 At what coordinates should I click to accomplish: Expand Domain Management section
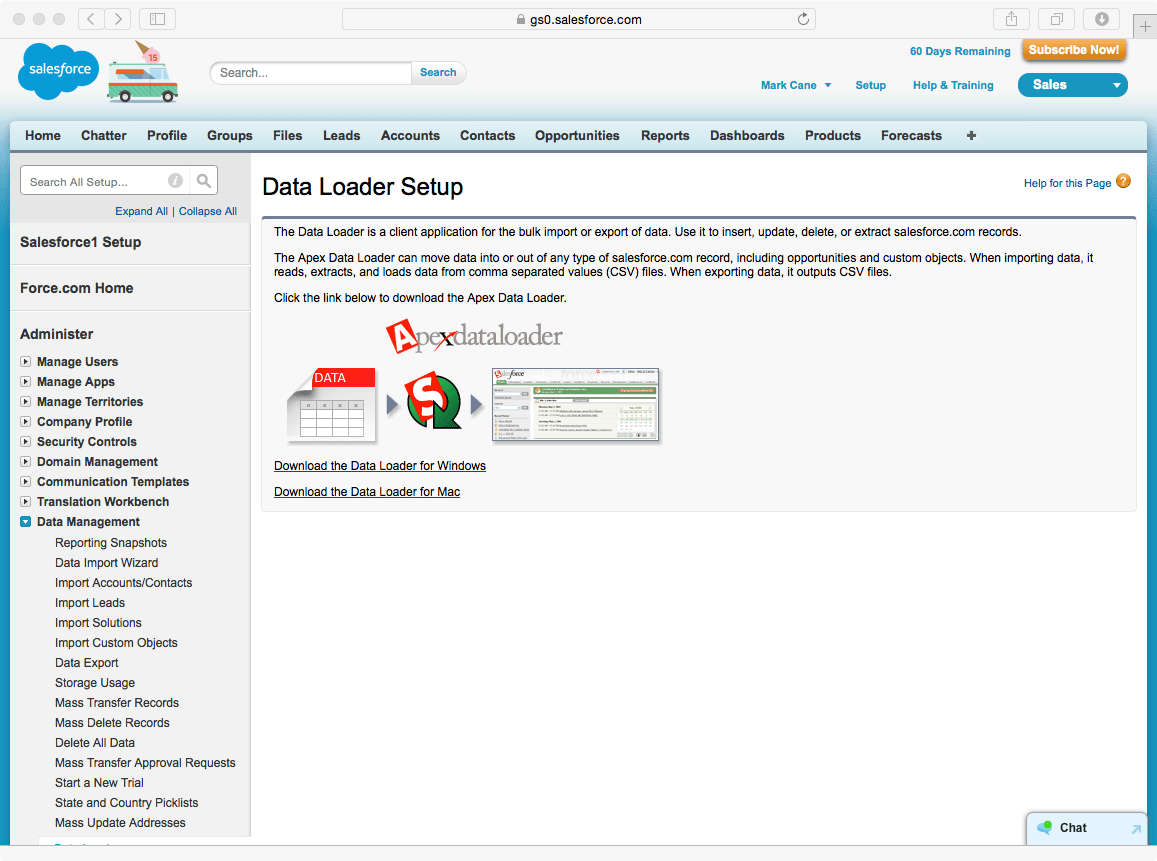(x=26, y=461)
